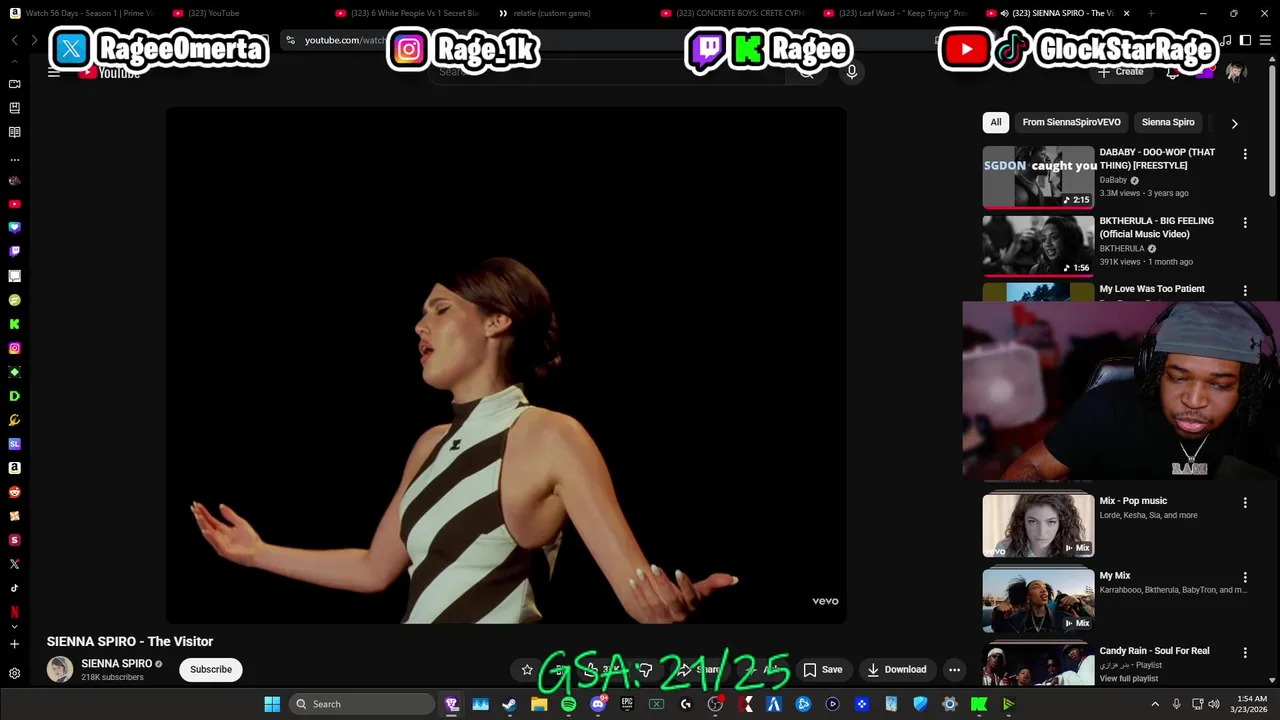Show more filter chips with the arrow
The width and height of the screenshot is (1280, 720).
(x=1234, y=123)
